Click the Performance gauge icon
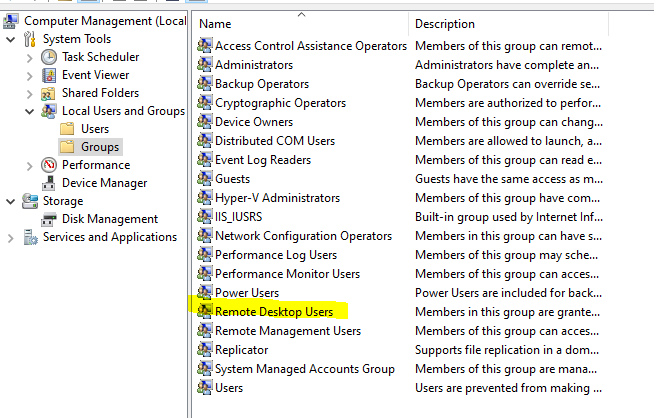Screen dimensions: 654x418 49,165
